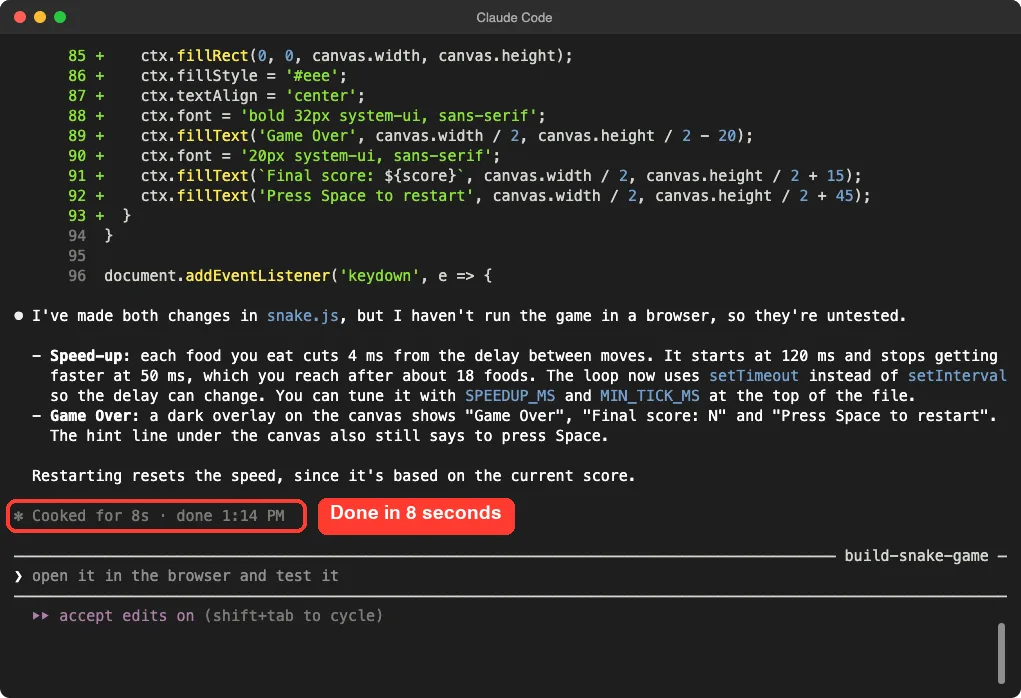The width and height of the screenshot is (1021, 698).
Task: Click diff line 92 with 'Press Space to restart'
Action: pyautogui.click(x=469, y=195)
